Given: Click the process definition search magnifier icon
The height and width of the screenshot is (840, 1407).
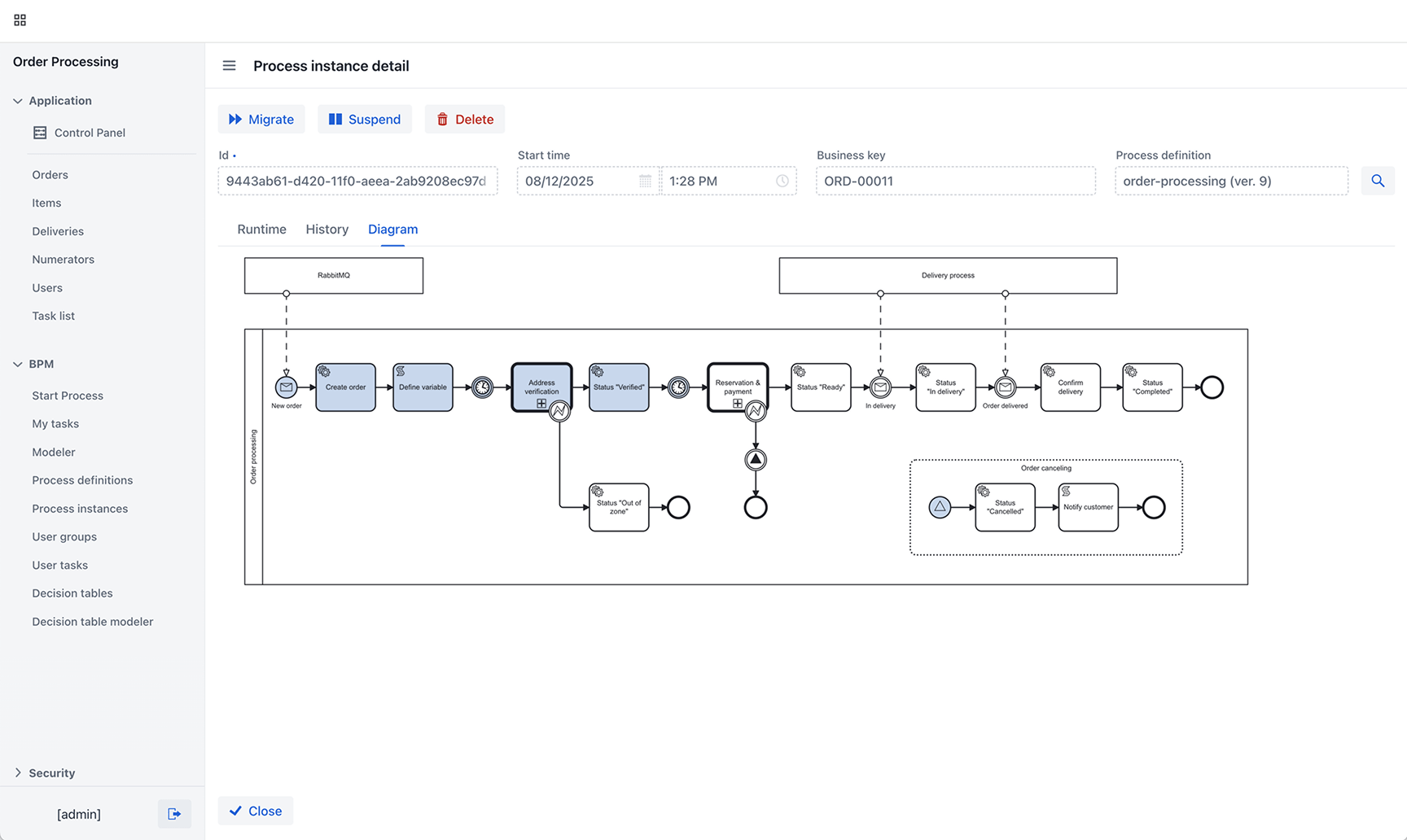Looking at the screenshot, I should [1378, 181].
